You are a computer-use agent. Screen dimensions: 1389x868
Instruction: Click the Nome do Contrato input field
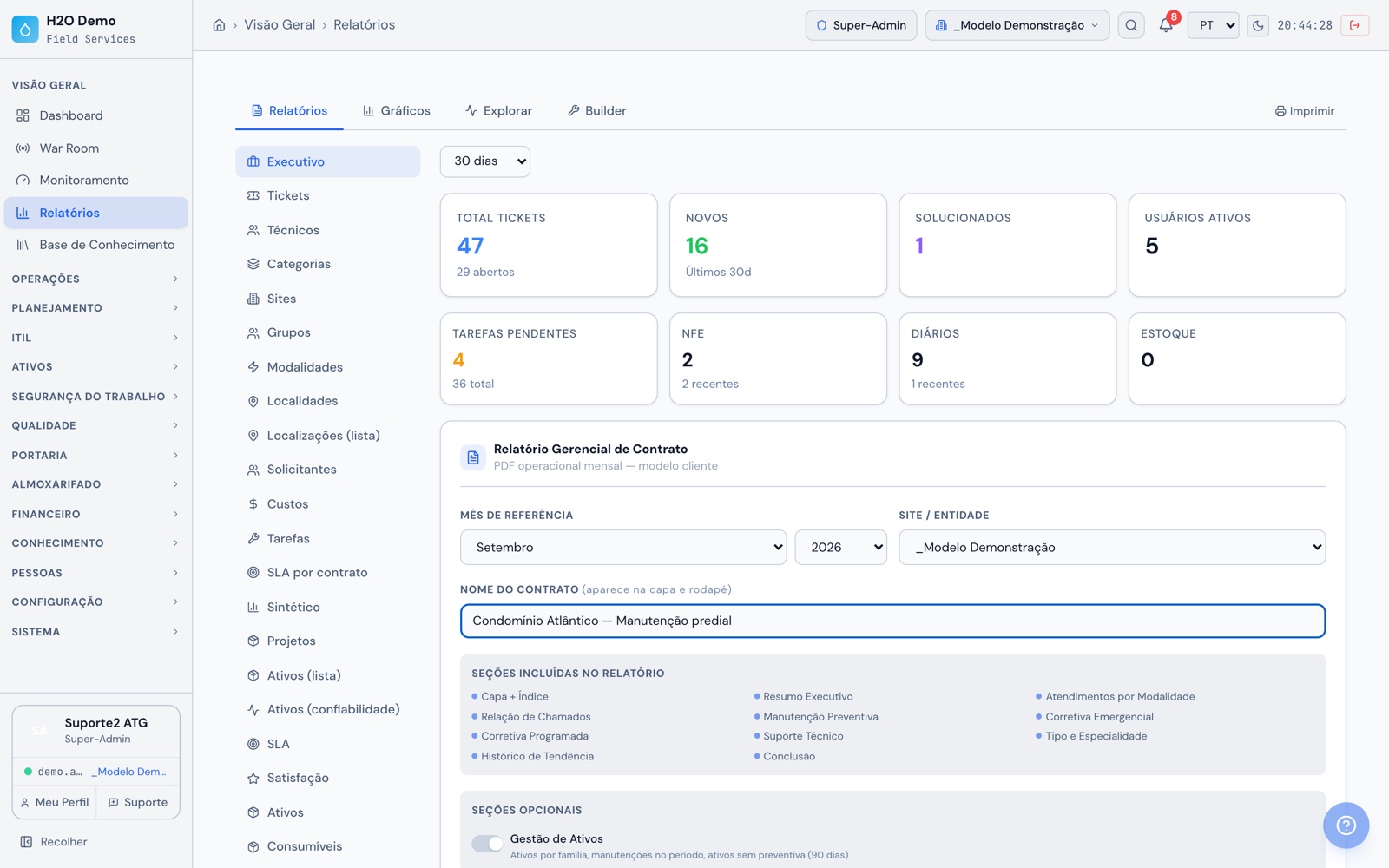point(892,621)
